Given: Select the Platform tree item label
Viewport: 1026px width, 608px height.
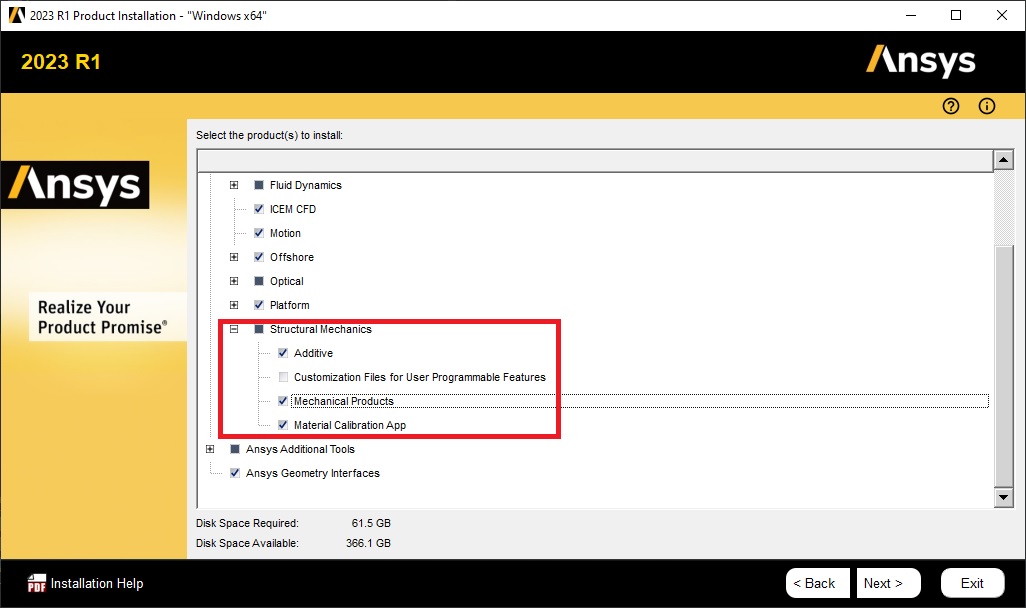Looking at the screenshot, I should [x=289, y=305].
